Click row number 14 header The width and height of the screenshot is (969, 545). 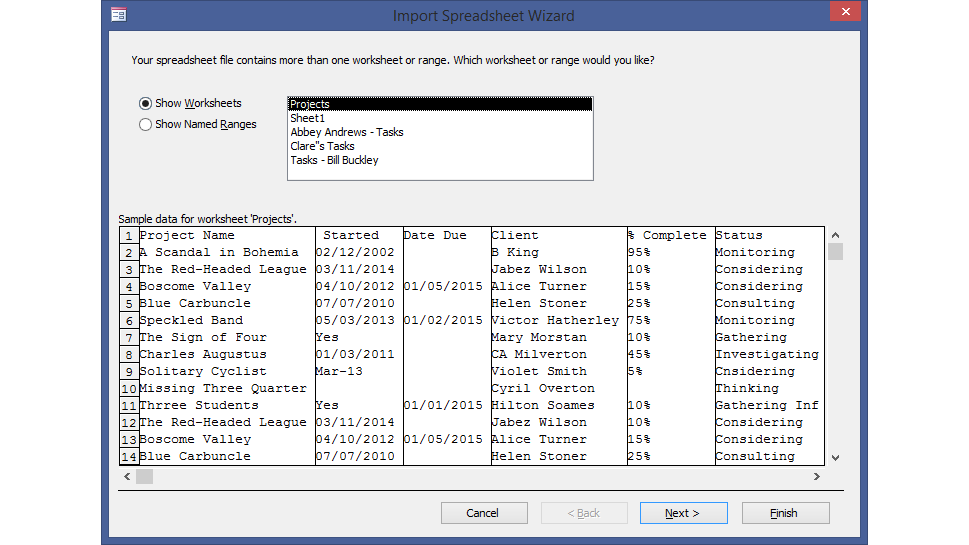coord(129,456)
